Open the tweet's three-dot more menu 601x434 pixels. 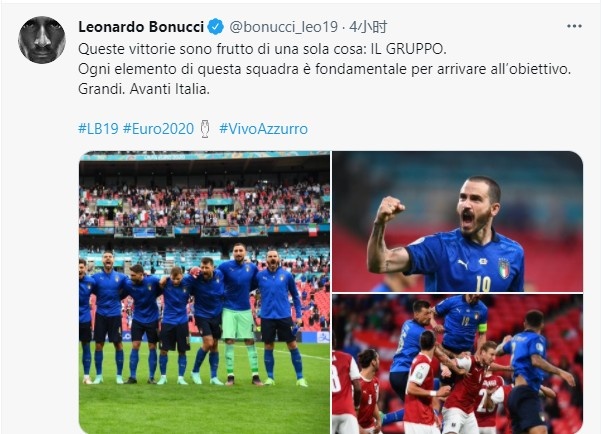[574, 26]
